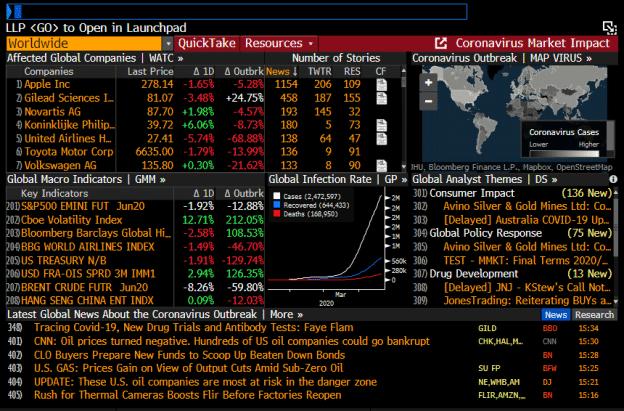The height and width of the screenshot is (411, 624).
Task: Click the Coronavirus Market Impact export icon
Action: pyautogui.click(x=441, y=44)
